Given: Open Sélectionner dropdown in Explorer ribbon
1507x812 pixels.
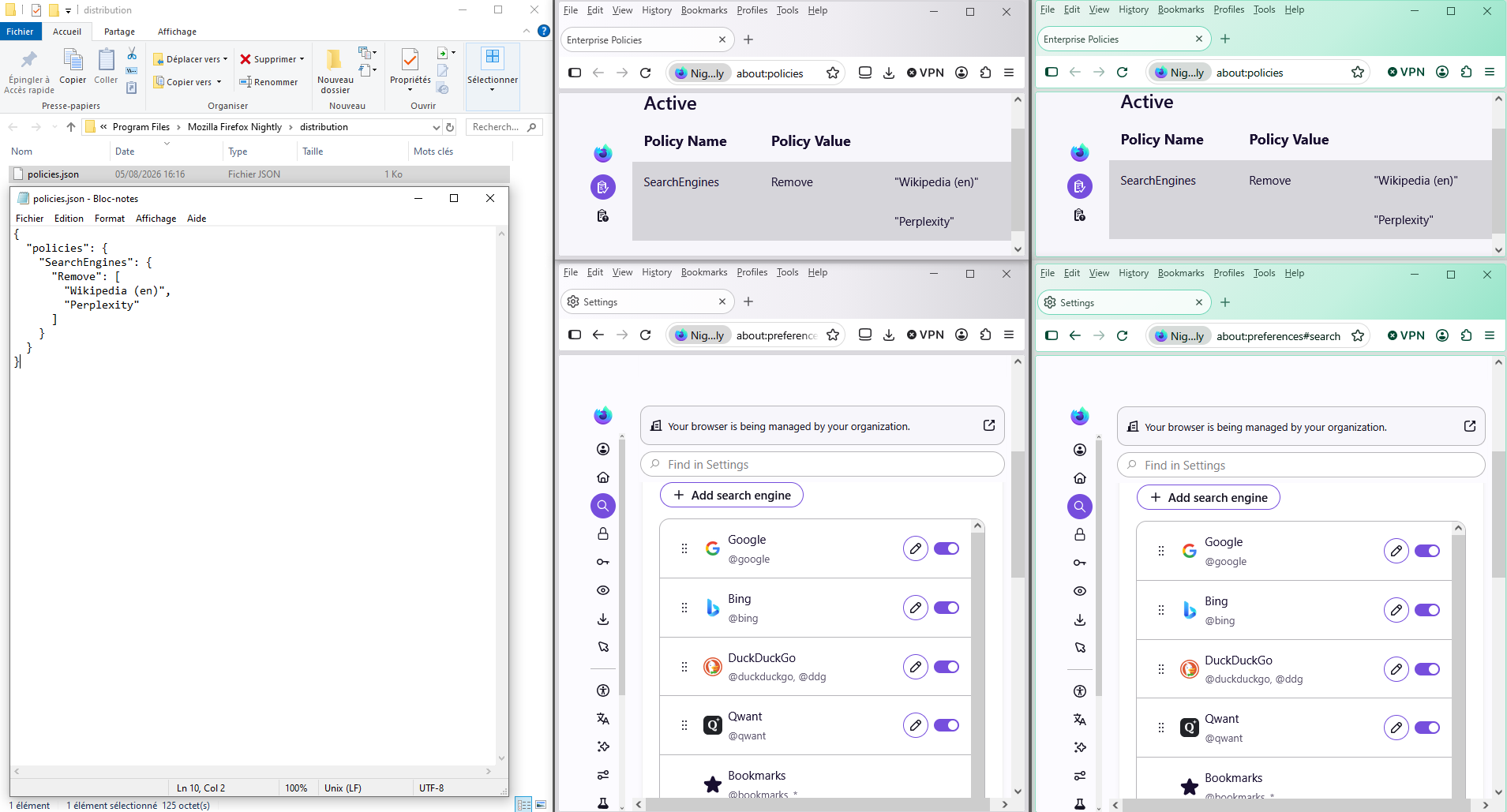Looking at the screenshot, I should (493, 76).
